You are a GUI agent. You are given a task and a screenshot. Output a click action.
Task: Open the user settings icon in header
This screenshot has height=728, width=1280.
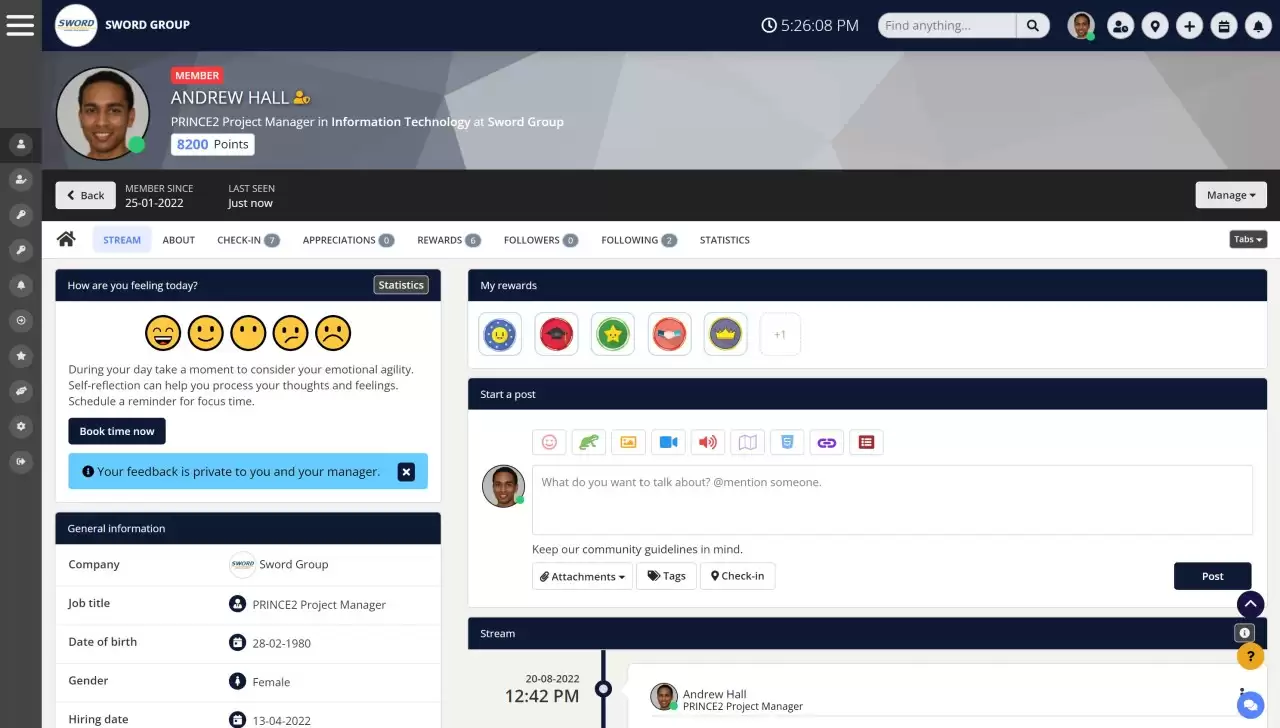[1121, 26]
